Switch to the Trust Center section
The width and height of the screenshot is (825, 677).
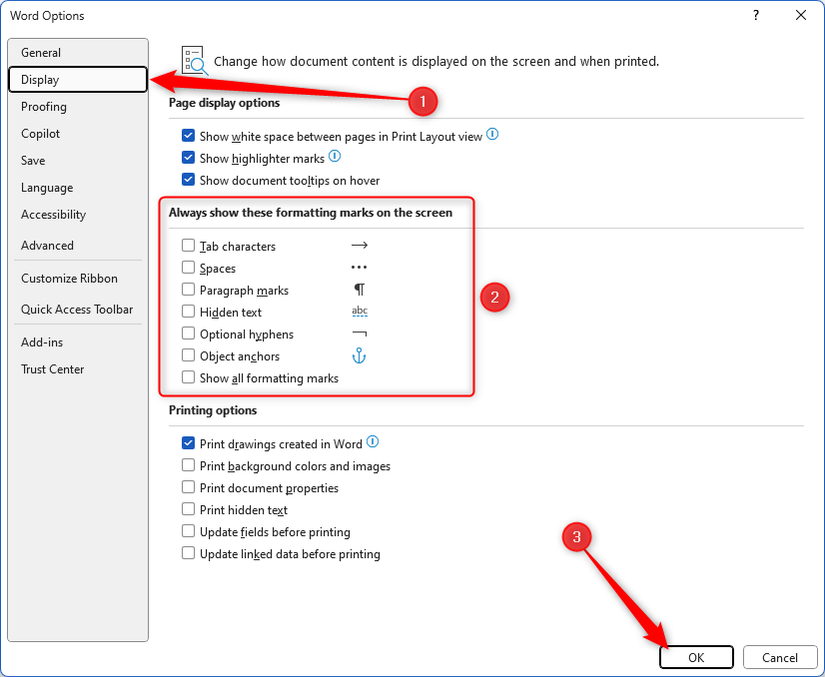pyautogui.click(x=52, y=369)
